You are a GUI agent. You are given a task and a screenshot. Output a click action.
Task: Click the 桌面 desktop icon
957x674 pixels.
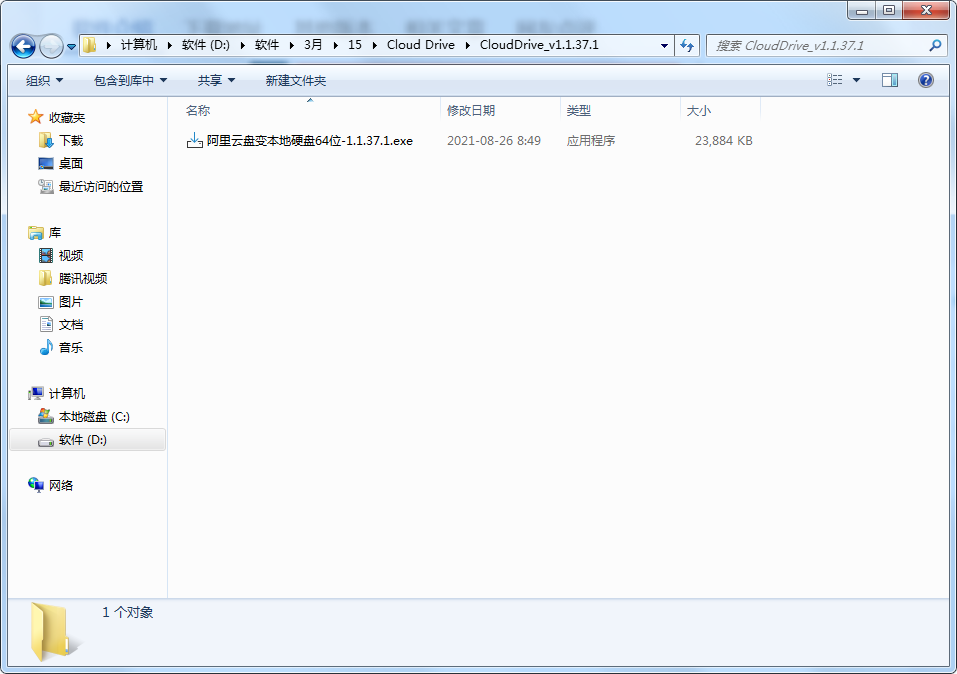tap(46, 164)
